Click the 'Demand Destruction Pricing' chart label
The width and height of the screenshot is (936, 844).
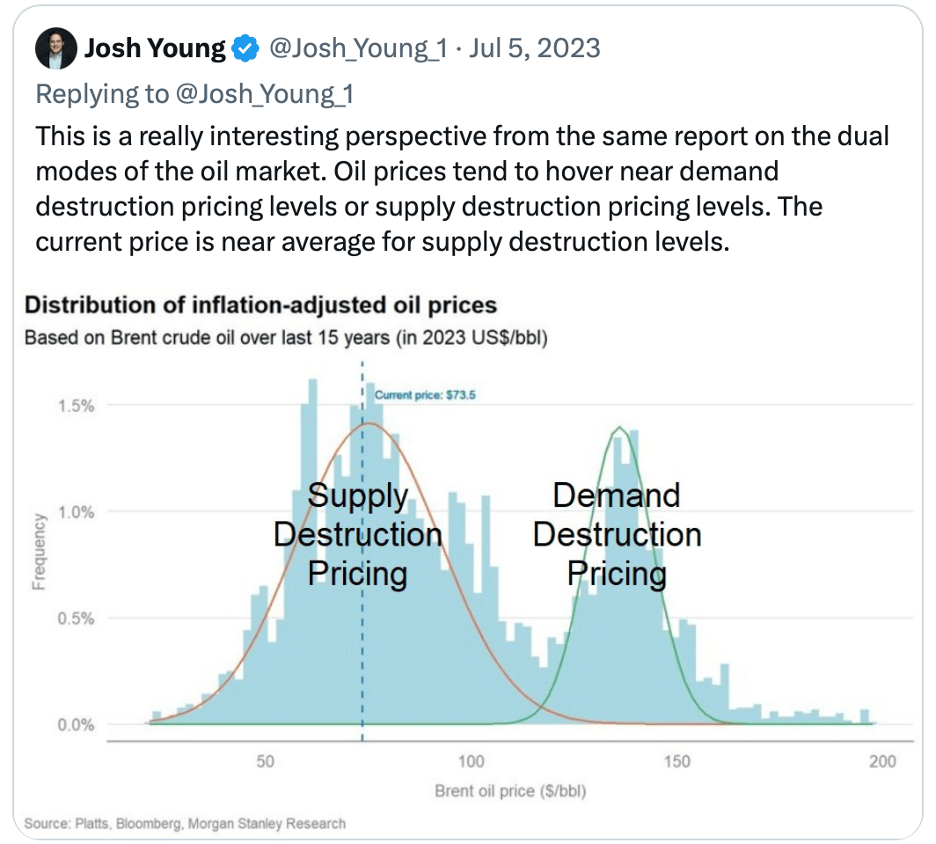pyautogui.click(x=616, y=535)
